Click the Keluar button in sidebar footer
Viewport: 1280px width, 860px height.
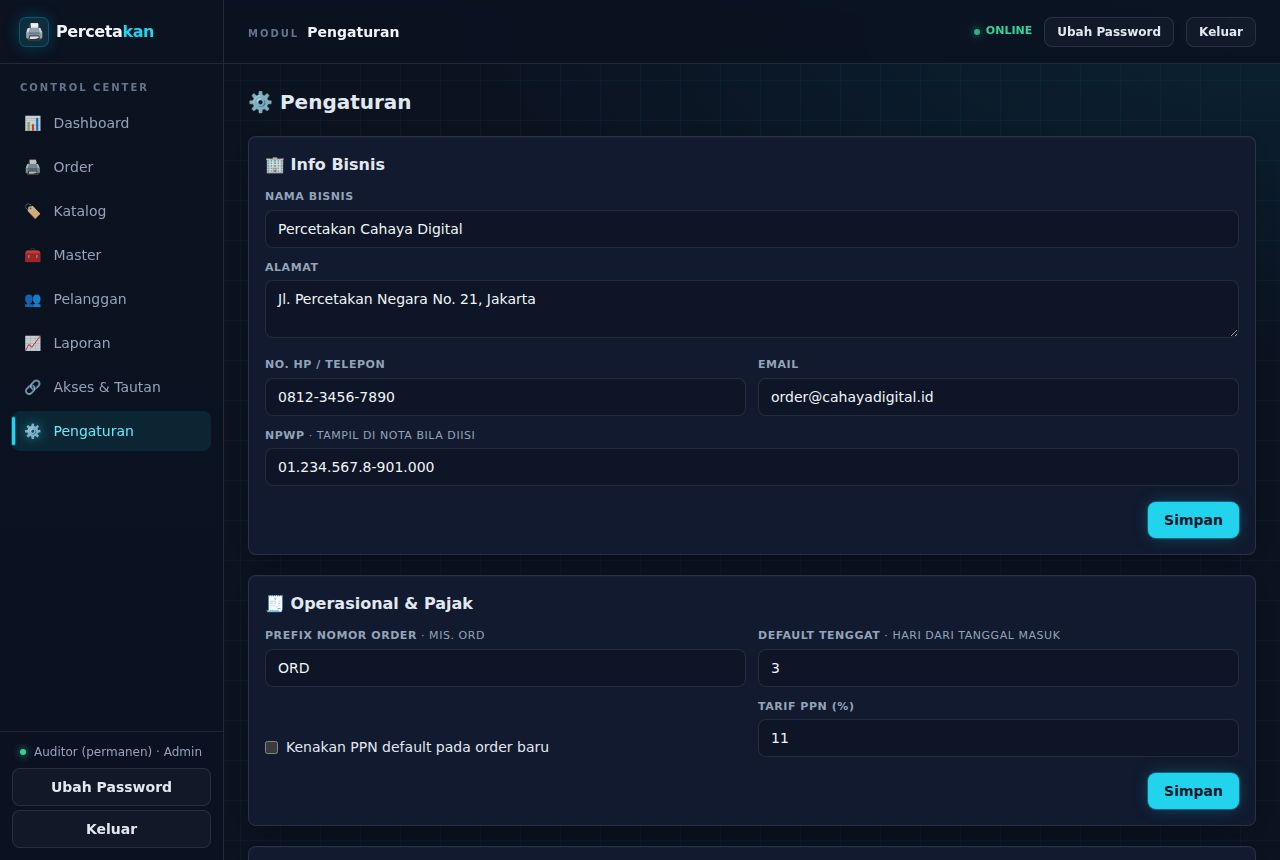(111, 829)
